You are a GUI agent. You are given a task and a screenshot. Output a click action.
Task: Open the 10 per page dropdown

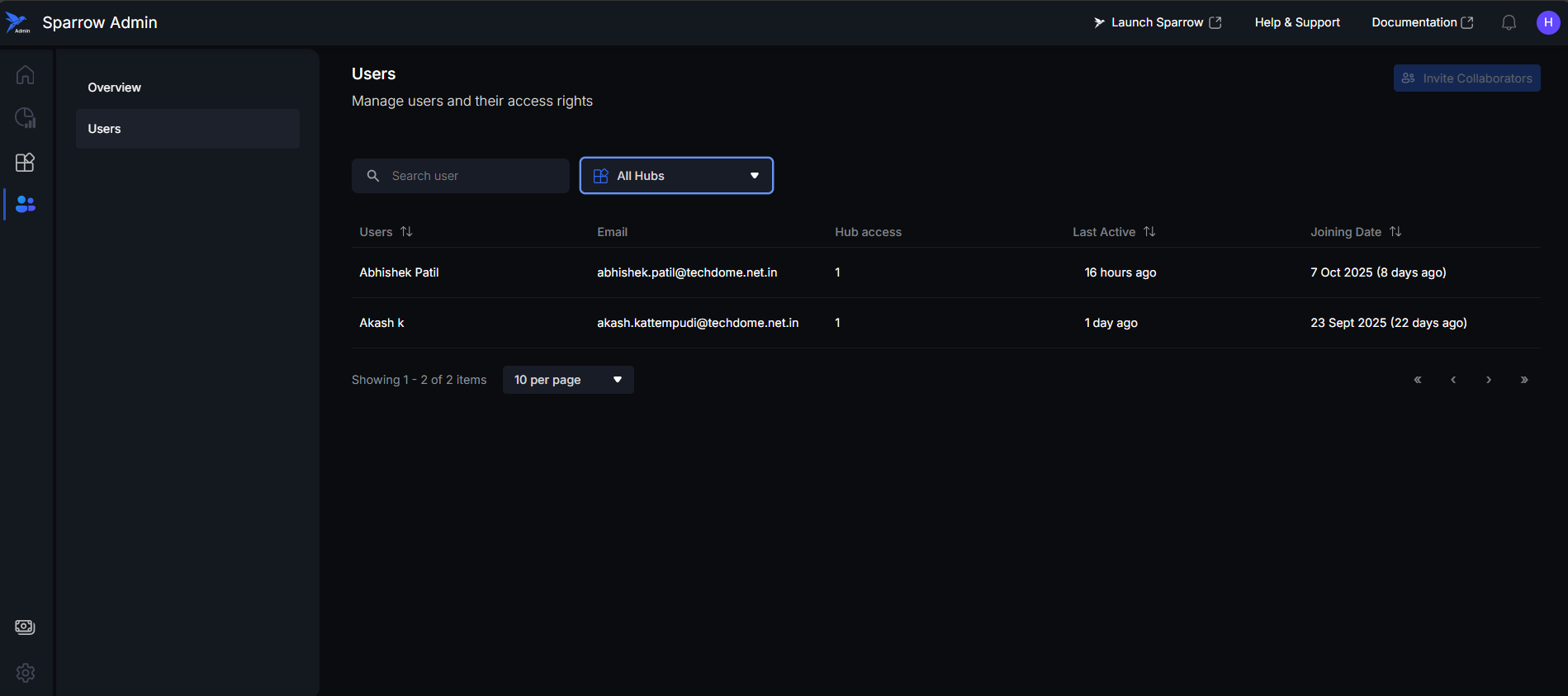coord(567,380)
